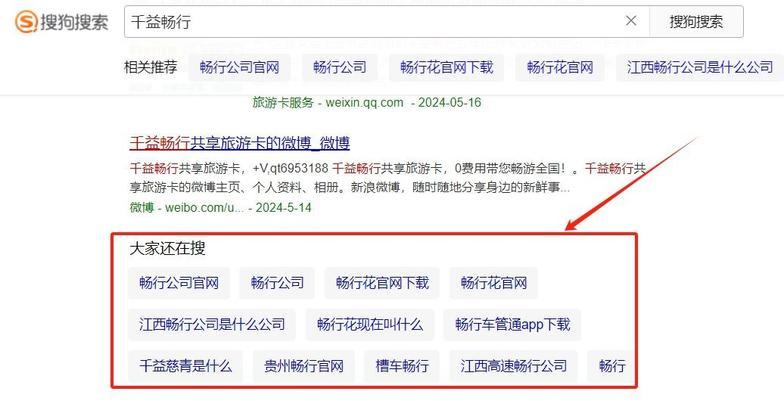The height and width of the screenshot is (400, 784).
Task: Click the 相关推荐 label
Action: coord(150,68)
